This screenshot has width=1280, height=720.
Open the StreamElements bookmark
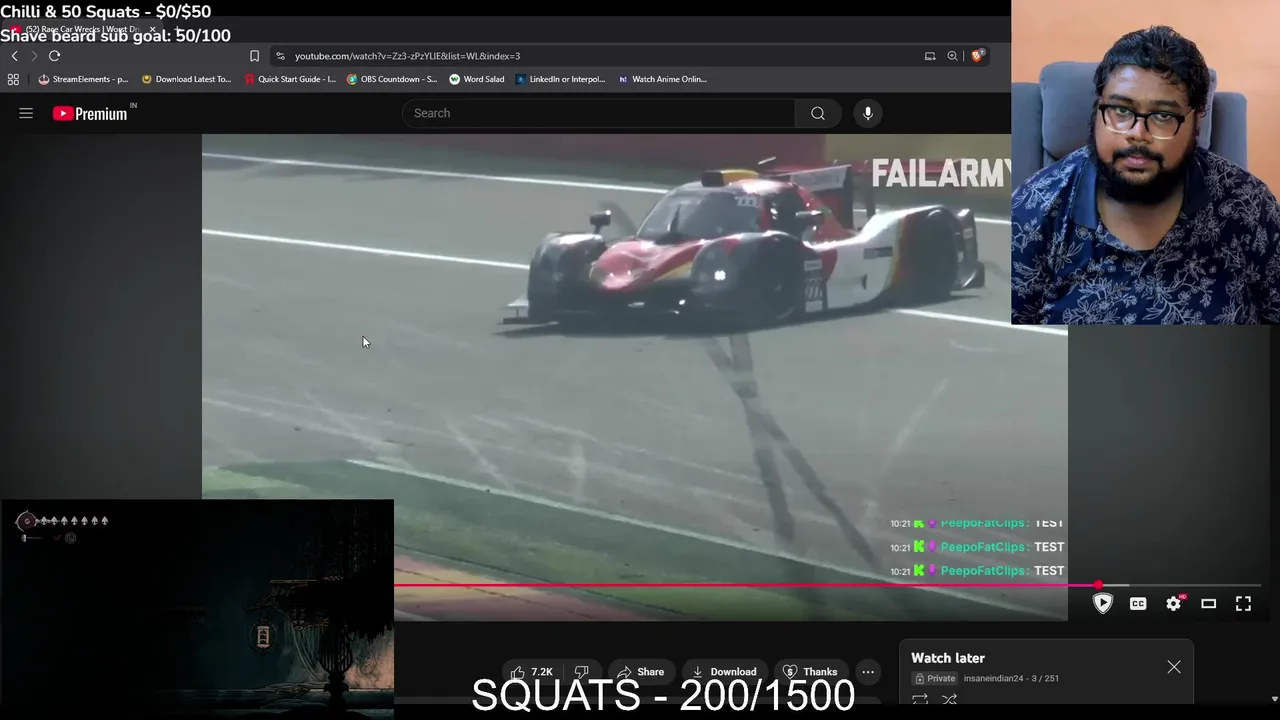[x=83, y=79]
